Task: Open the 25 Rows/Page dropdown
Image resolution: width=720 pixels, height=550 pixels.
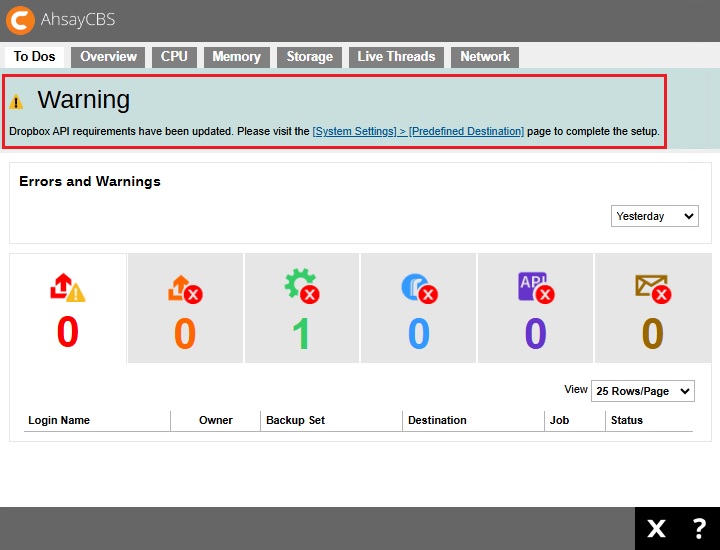Action: pyautogui.click(x=642, y=391)
